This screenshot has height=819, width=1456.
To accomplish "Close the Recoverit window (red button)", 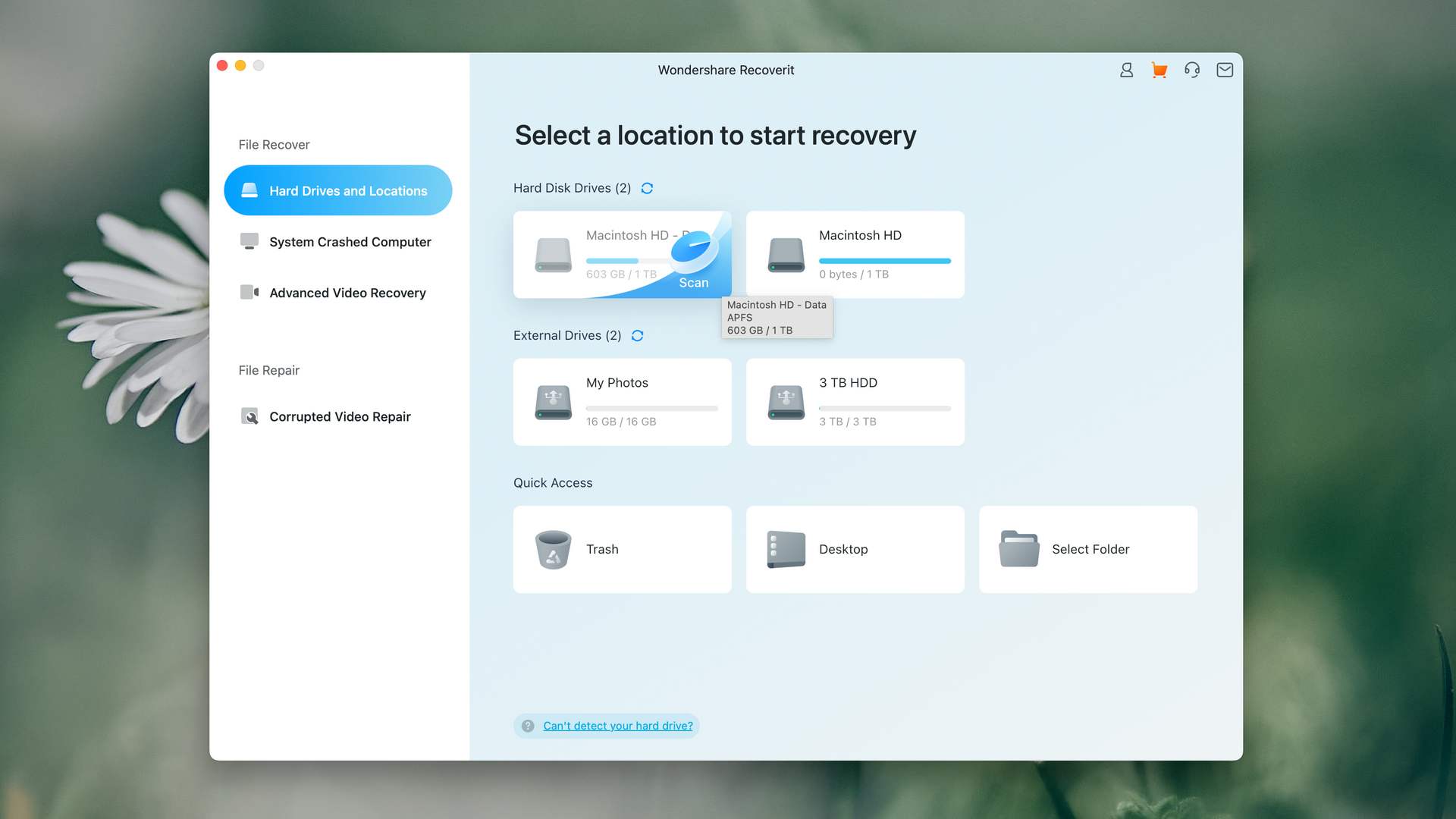I will [222, 65].
